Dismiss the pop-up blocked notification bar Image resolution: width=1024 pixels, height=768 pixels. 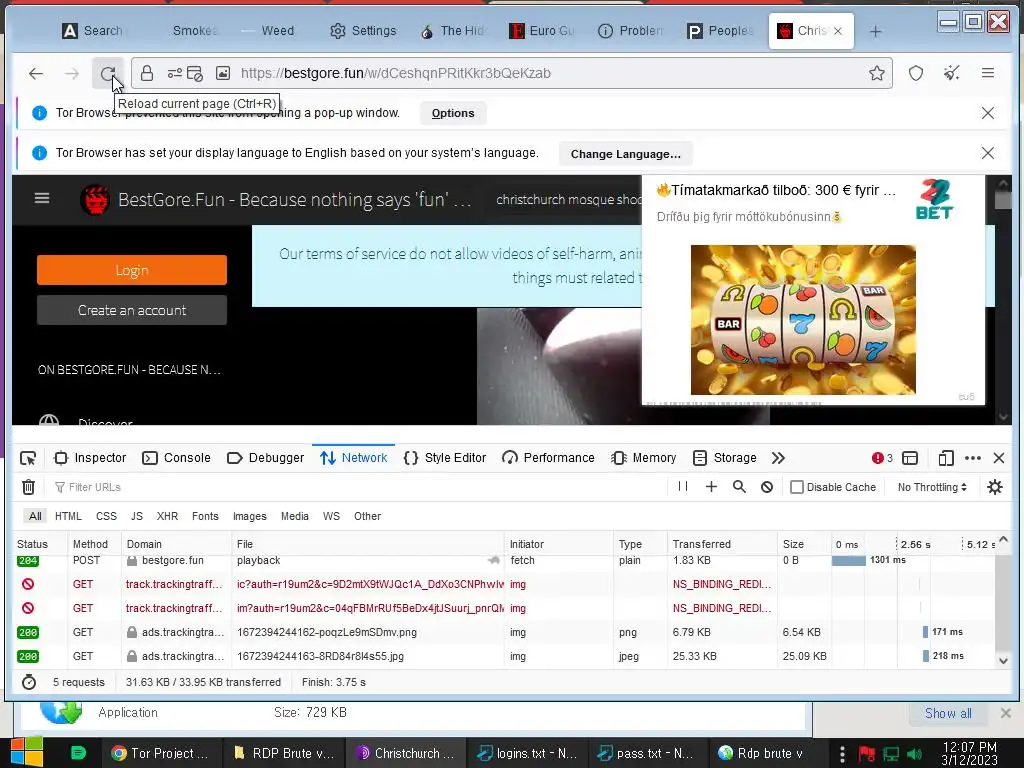pyautogui.click(x=987, y=113)
